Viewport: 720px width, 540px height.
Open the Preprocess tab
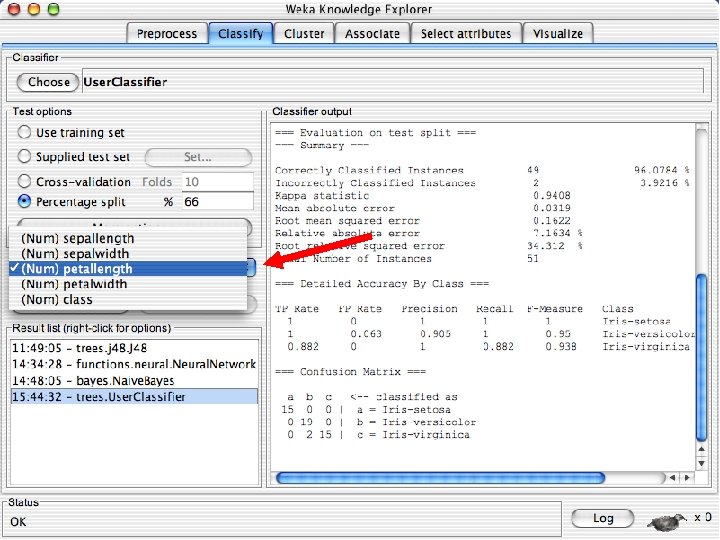pos(167,34)
